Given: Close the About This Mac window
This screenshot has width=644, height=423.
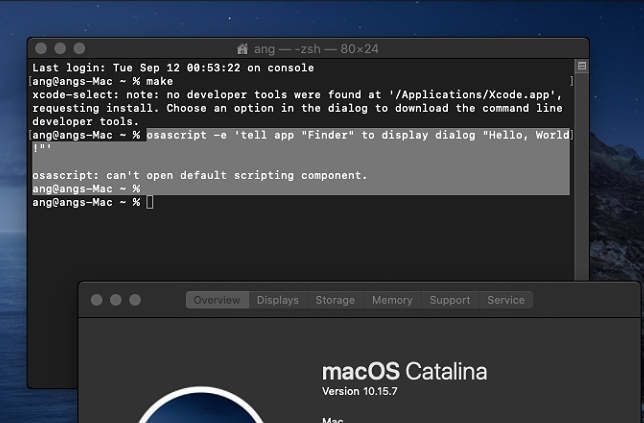Looking at the screenshot, I should click(x=97, y=300).
